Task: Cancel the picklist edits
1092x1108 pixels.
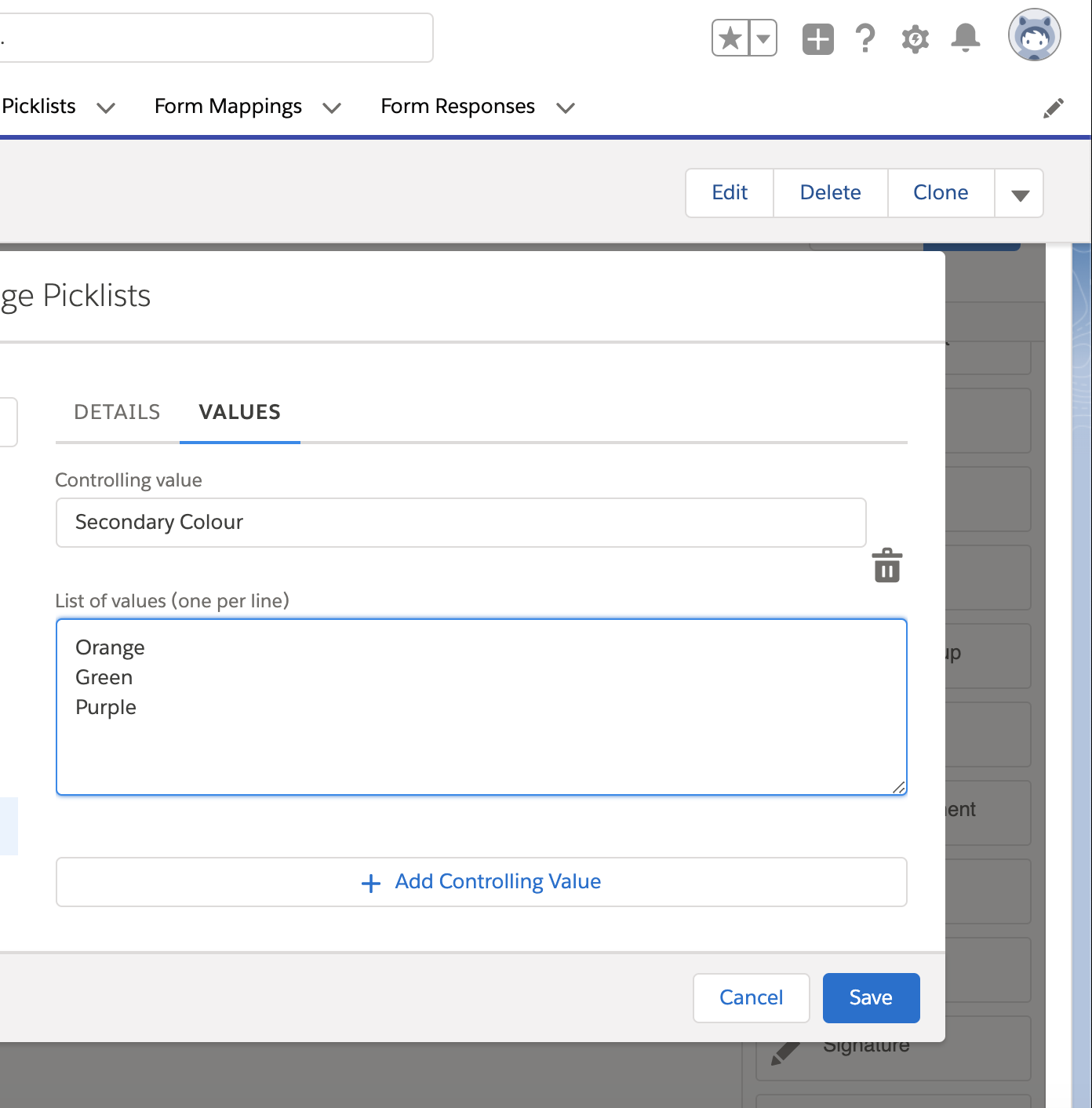Action: click(x=750, y=997)
